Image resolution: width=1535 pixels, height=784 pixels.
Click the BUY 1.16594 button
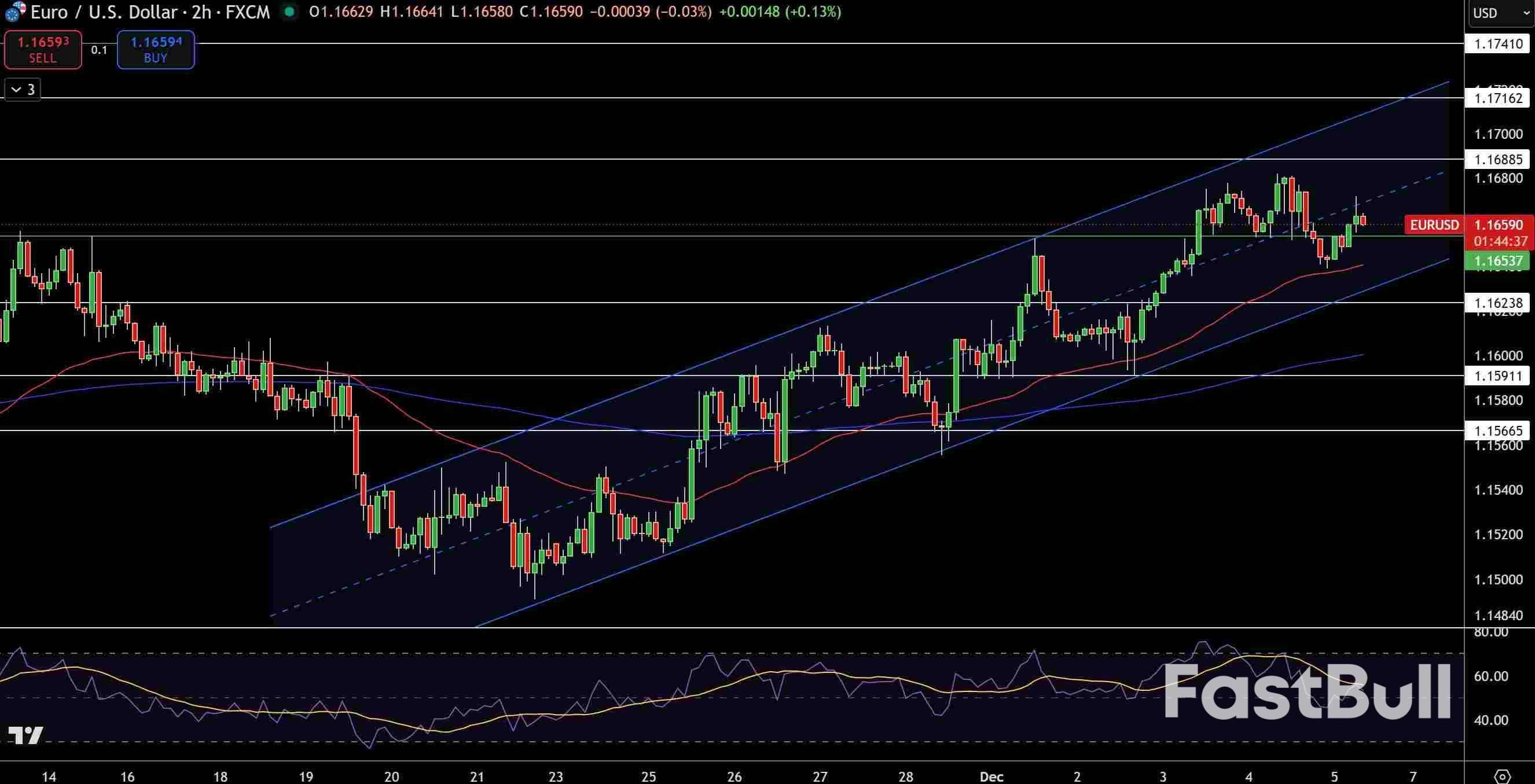tap(156, 49)
